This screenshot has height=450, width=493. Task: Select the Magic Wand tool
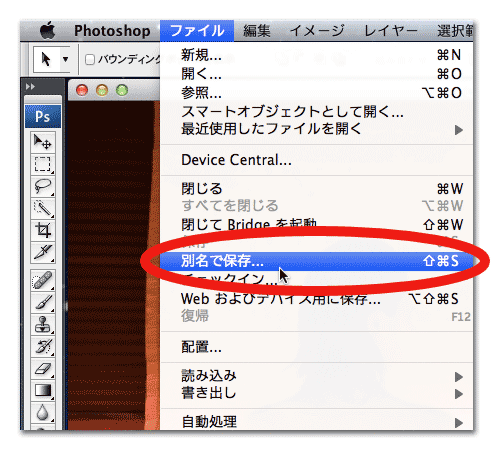[x=43, y=209]
